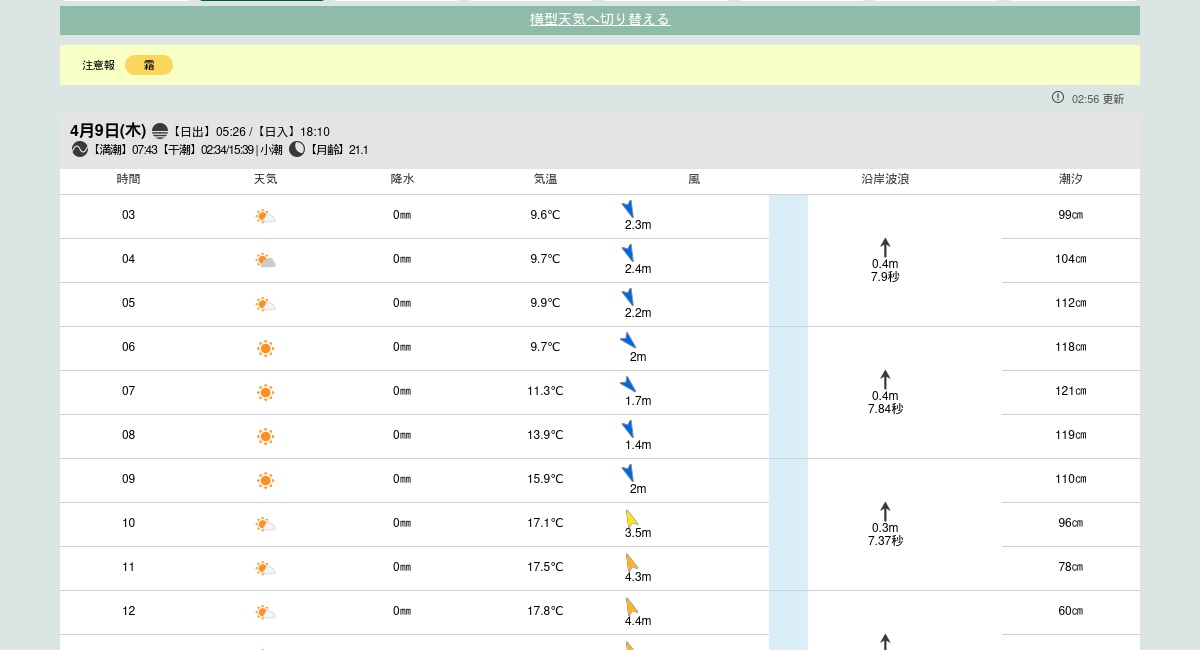The height and width of the screenshot is (650, 1200).
Task: Click the 0mm precipitation for hour 03
Action: (402, 215)
